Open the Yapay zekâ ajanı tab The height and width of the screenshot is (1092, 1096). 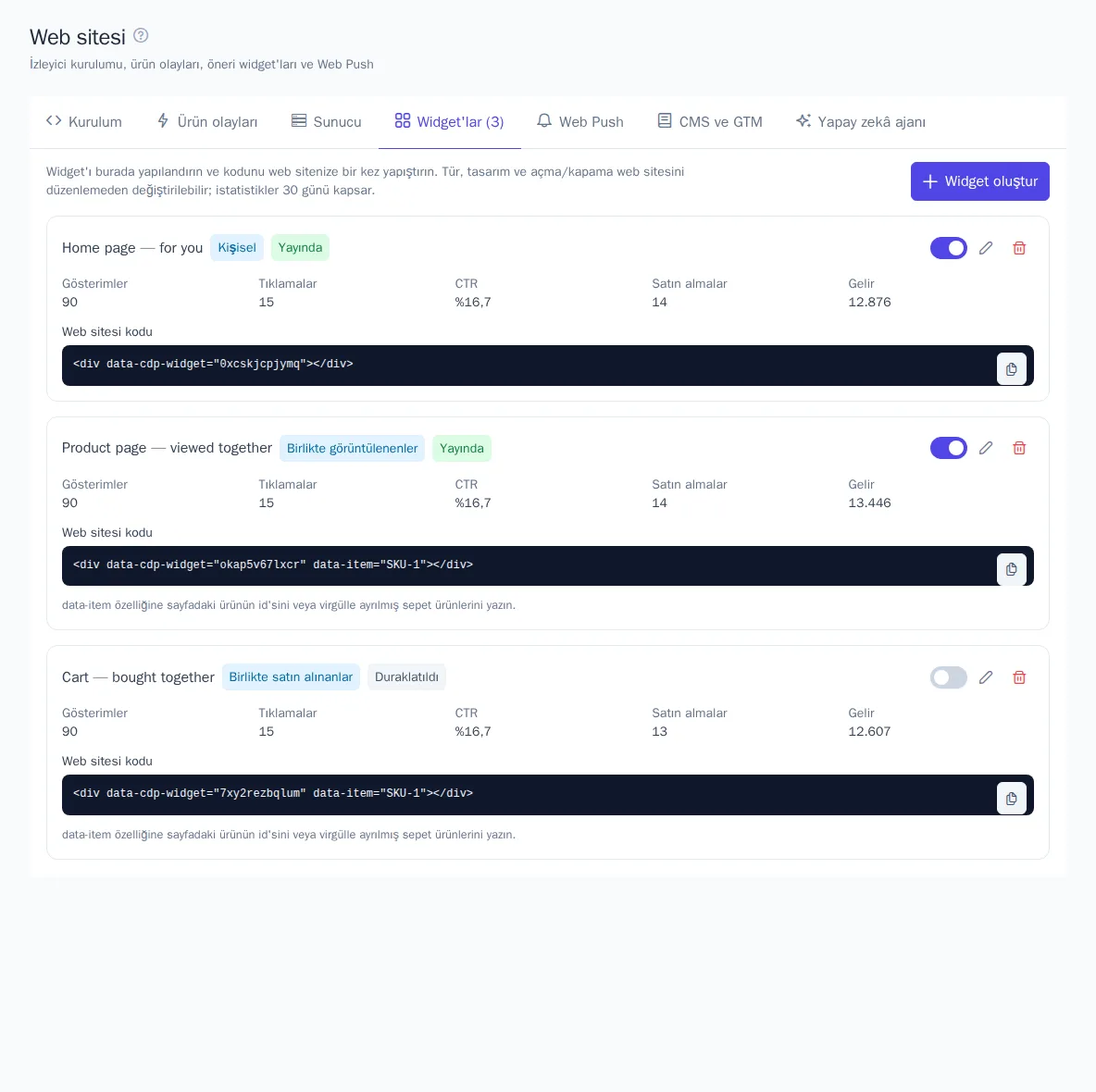pos(861,121)
